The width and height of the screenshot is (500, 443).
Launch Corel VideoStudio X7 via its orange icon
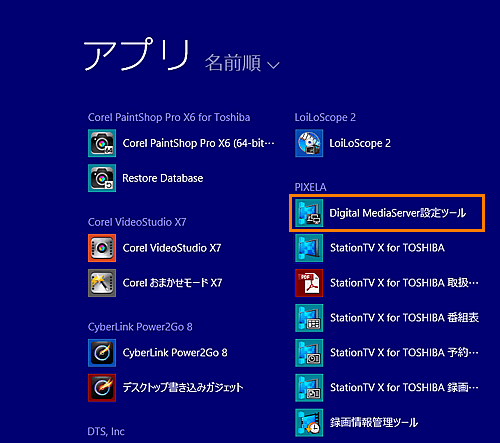click(x=102, y=248)
